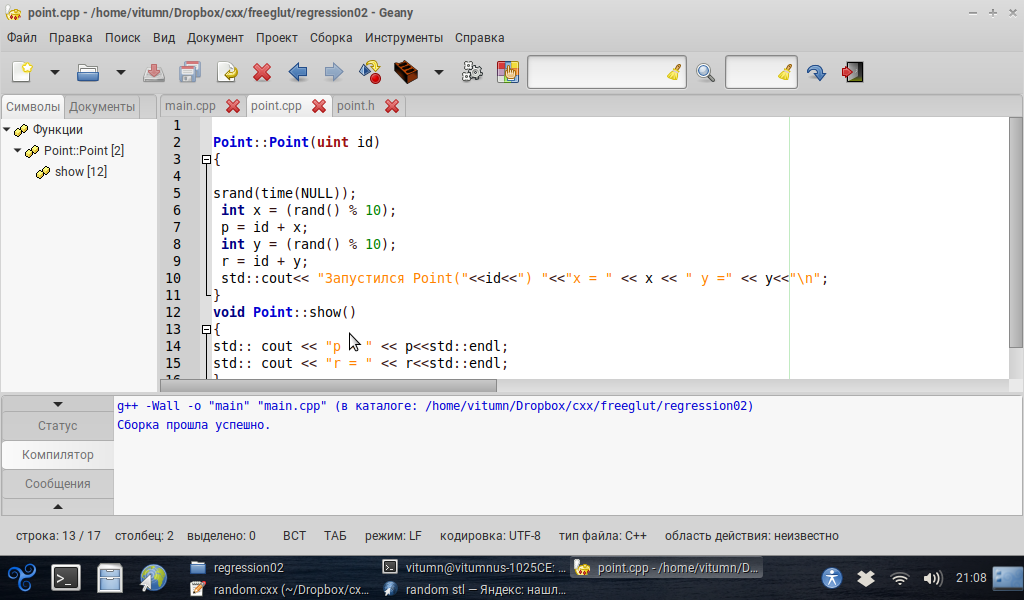Navigate forward one location arrow

point(333,72)
